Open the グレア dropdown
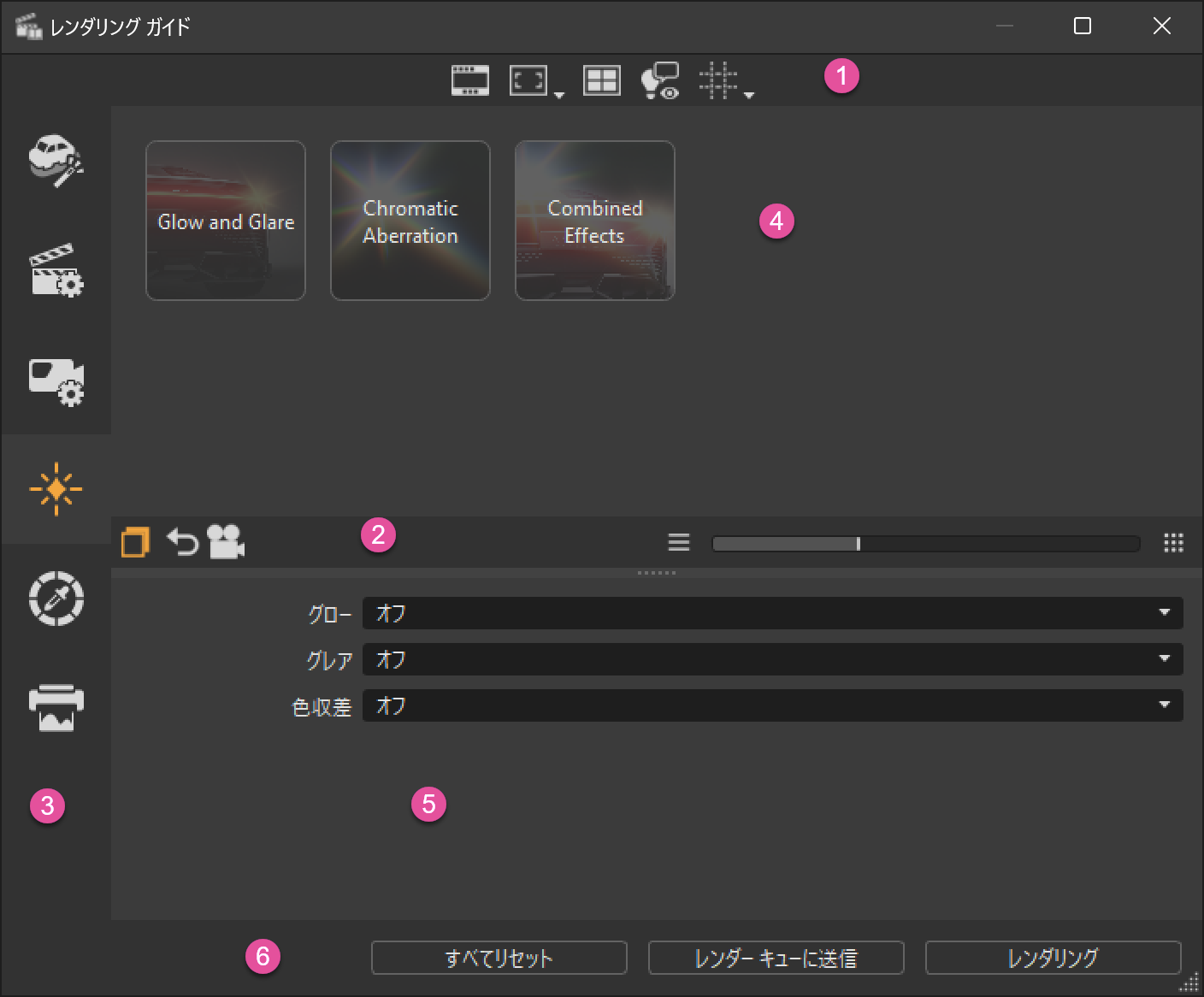This screenshot has height=997, width=1204. pos(773,659)
